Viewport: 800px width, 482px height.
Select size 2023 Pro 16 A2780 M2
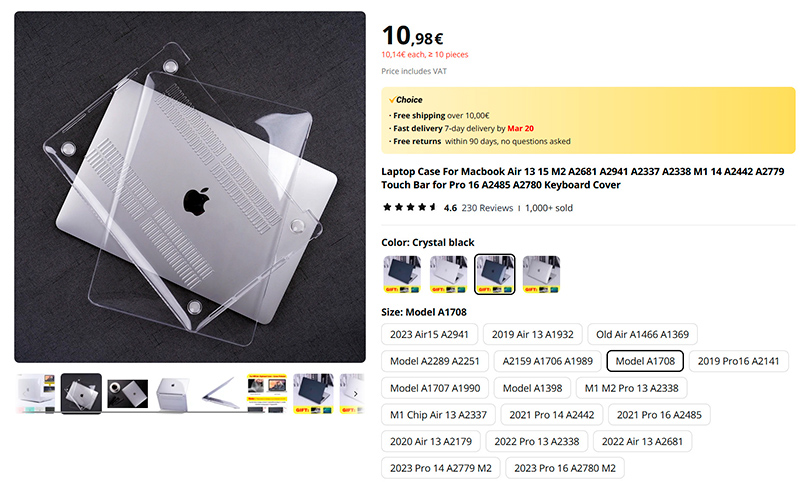click(x=565, y=468)
